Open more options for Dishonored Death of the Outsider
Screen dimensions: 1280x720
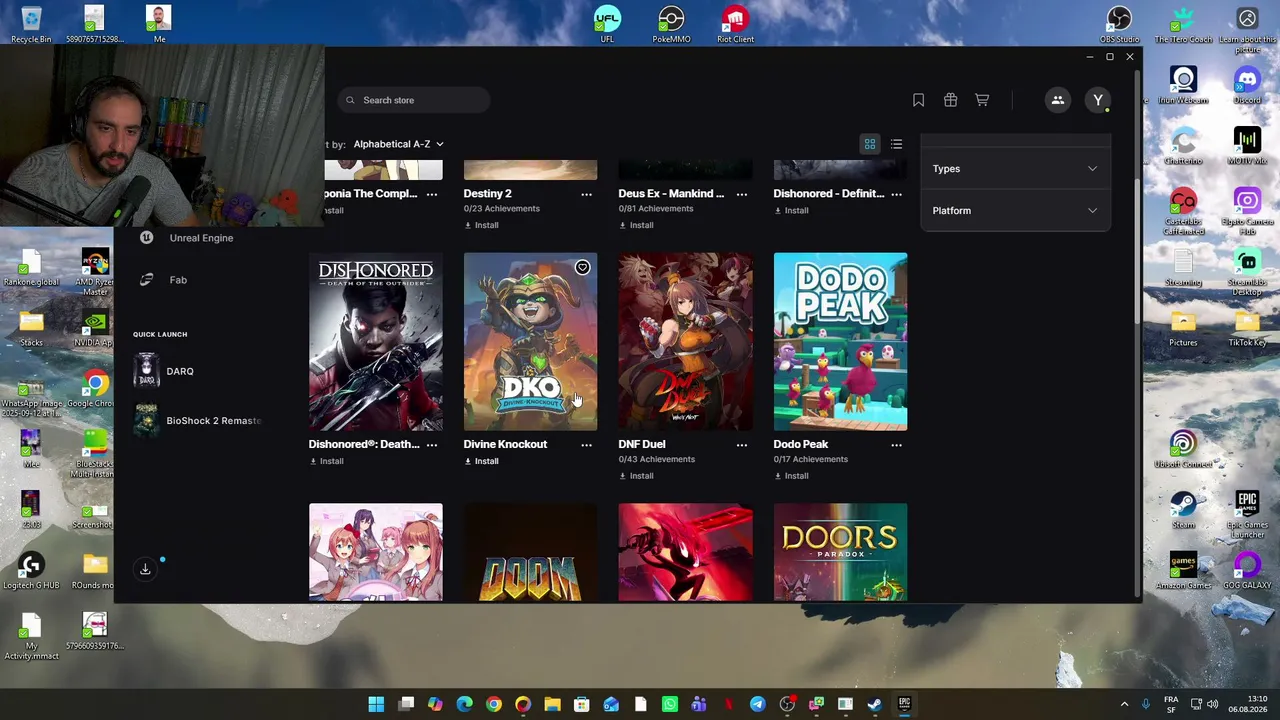click(x=432, y=445)
